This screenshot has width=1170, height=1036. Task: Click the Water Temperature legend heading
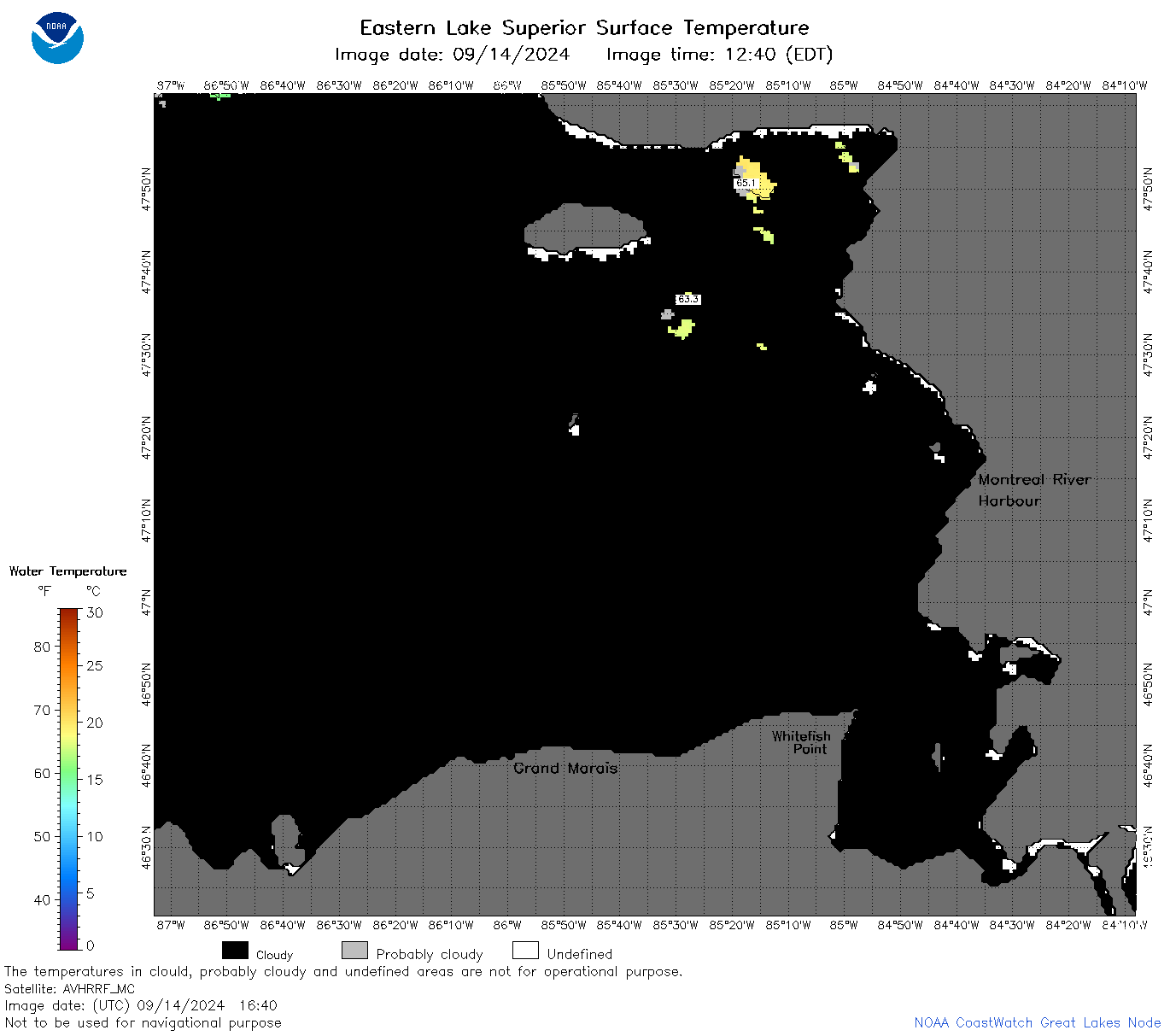(x=67, y=571)
